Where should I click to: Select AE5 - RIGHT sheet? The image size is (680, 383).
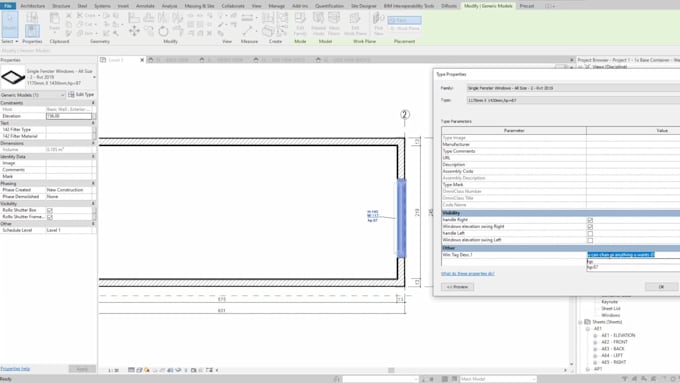pyautogui.click(x=614, y=362)
